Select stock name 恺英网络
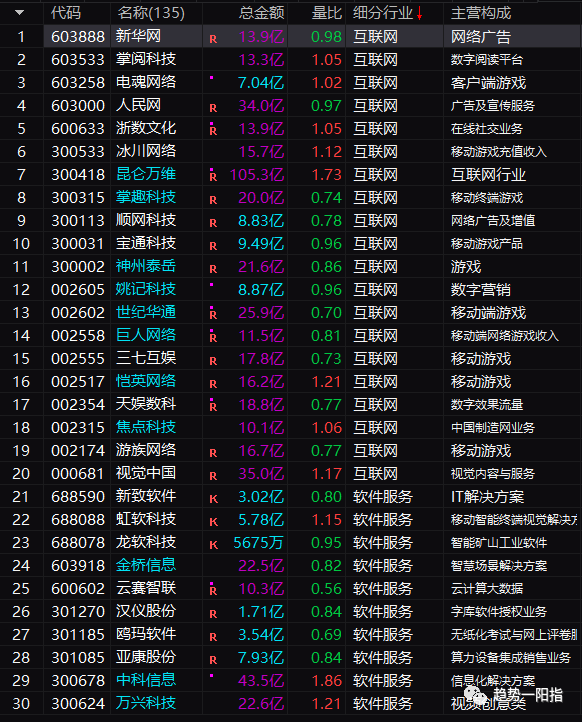Viewport: 582px width, 722px height. [146, 381]
